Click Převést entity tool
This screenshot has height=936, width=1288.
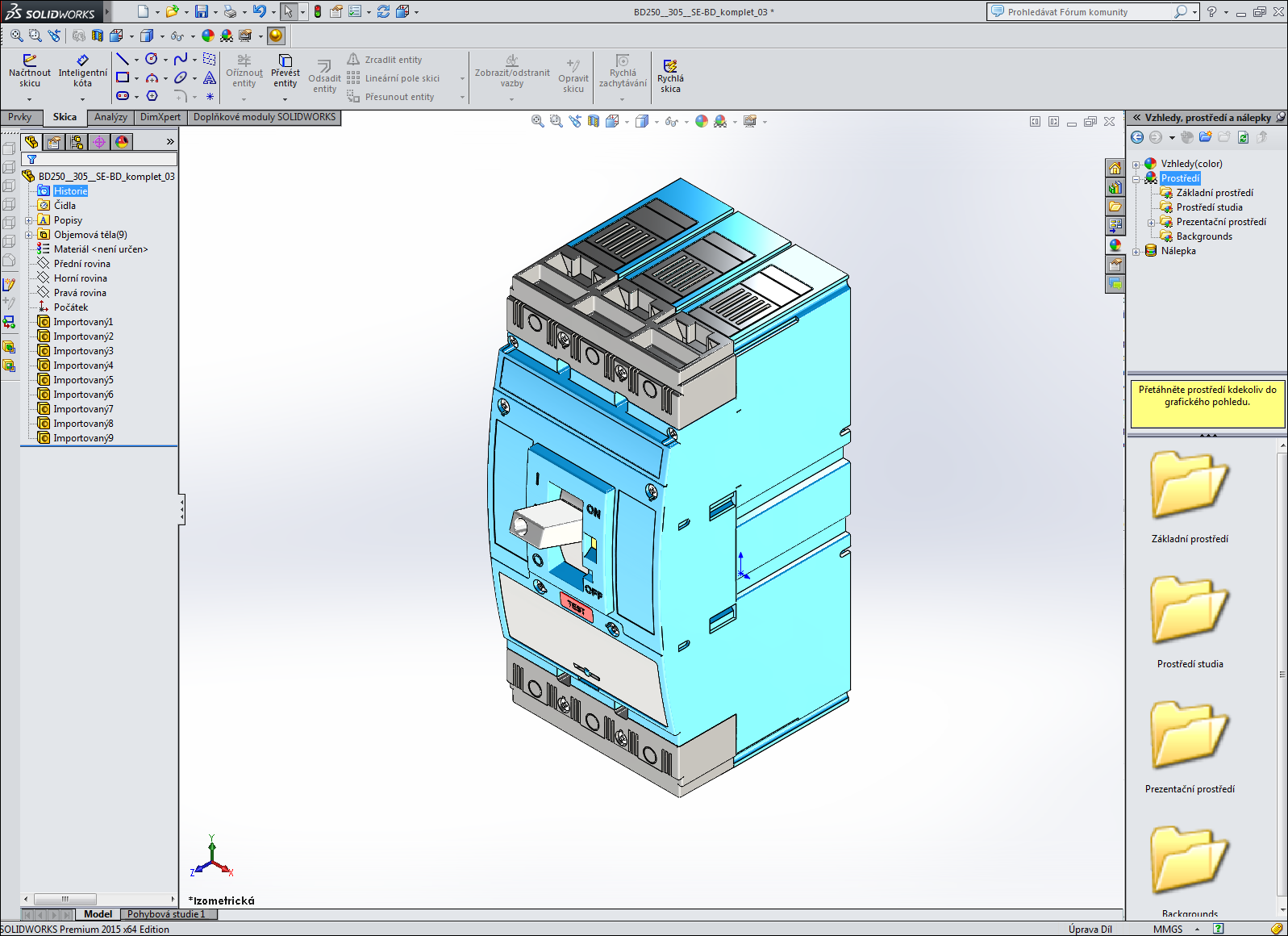(286, 71)
